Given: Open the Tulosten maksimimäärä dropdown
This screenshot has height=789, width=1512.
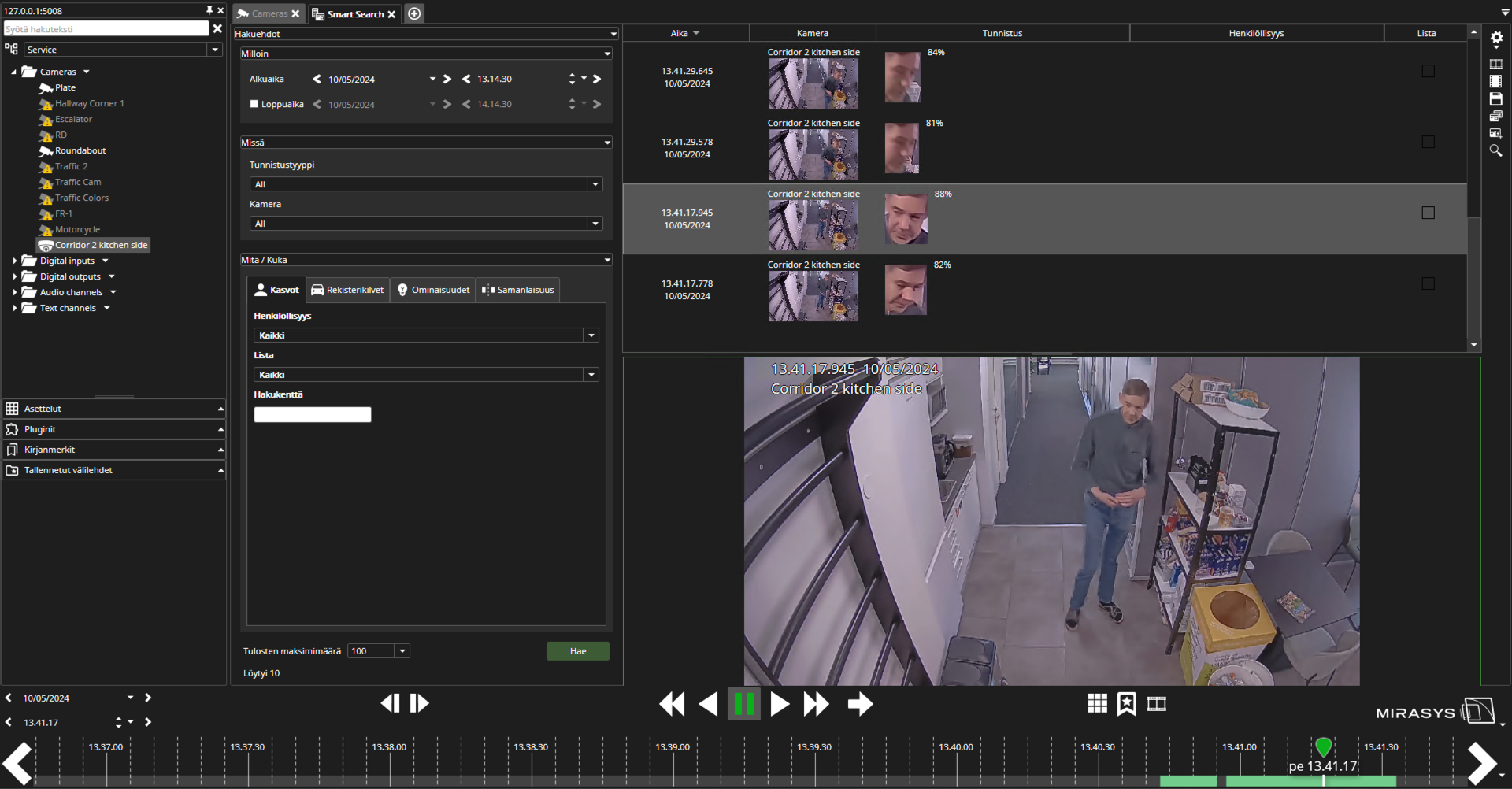Looking at the screenshot, I should [402, 651].
